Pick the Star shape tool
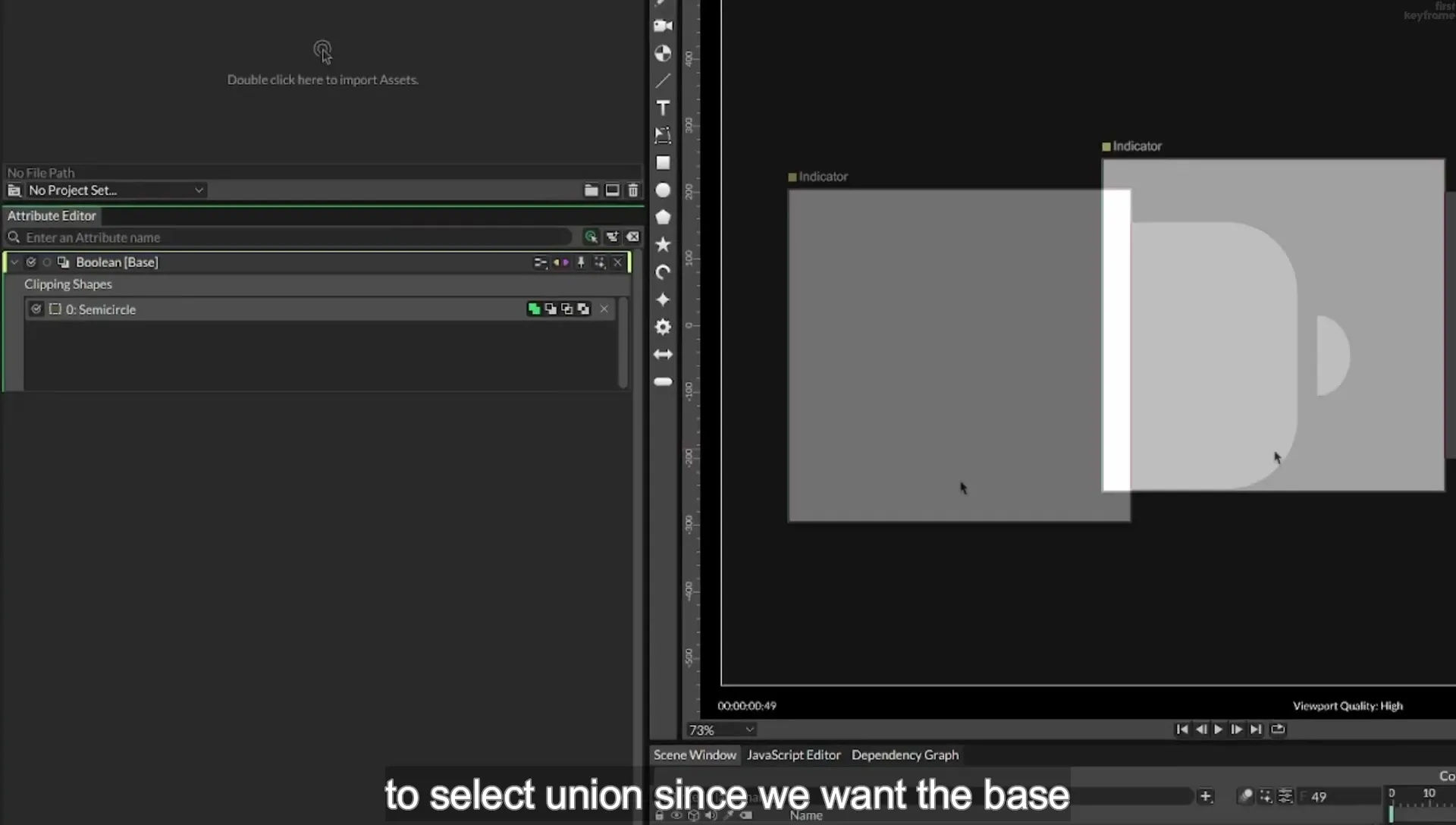1456x825 pixels. point(663,244)
